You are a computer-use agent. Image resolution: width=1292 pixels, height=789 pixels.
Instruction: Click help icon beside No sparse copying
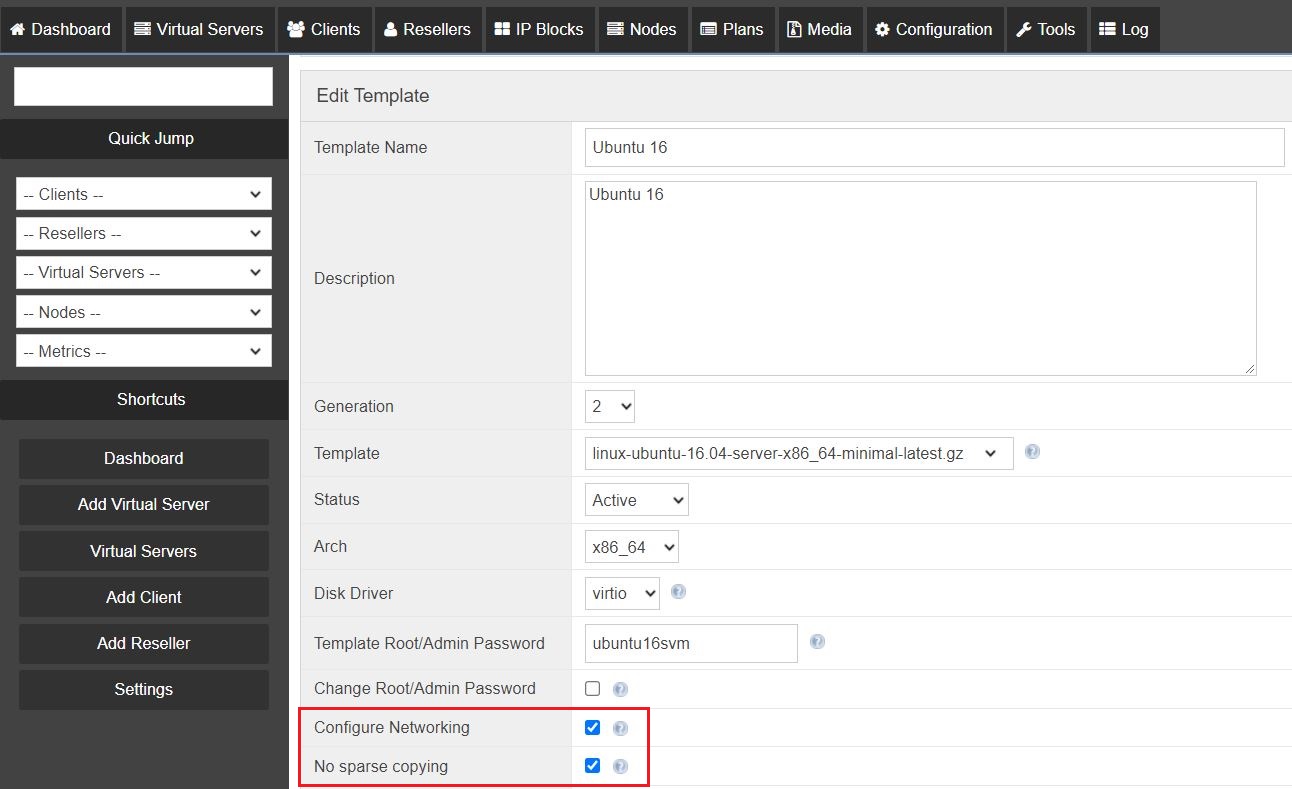pos(620,767)
